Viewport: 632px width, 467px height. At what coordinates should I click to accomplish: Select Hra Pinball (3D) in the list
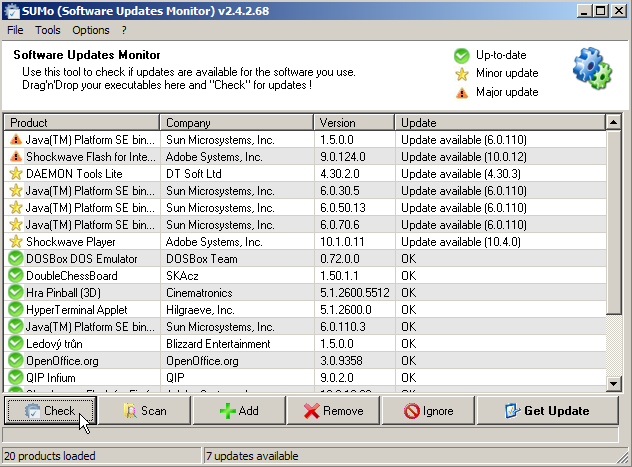click(x=63, y=293)
